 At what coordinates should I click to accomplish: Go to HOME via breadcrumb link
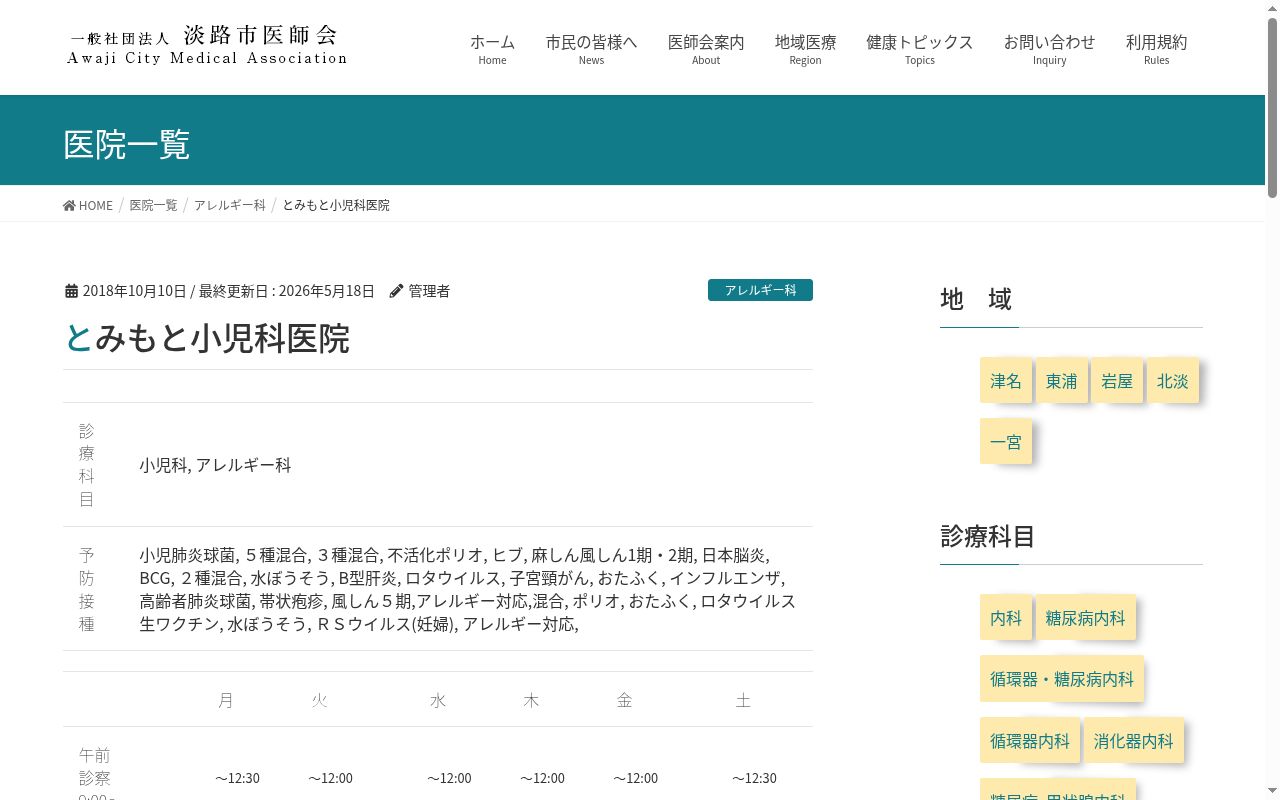click(x=88, y=205)
